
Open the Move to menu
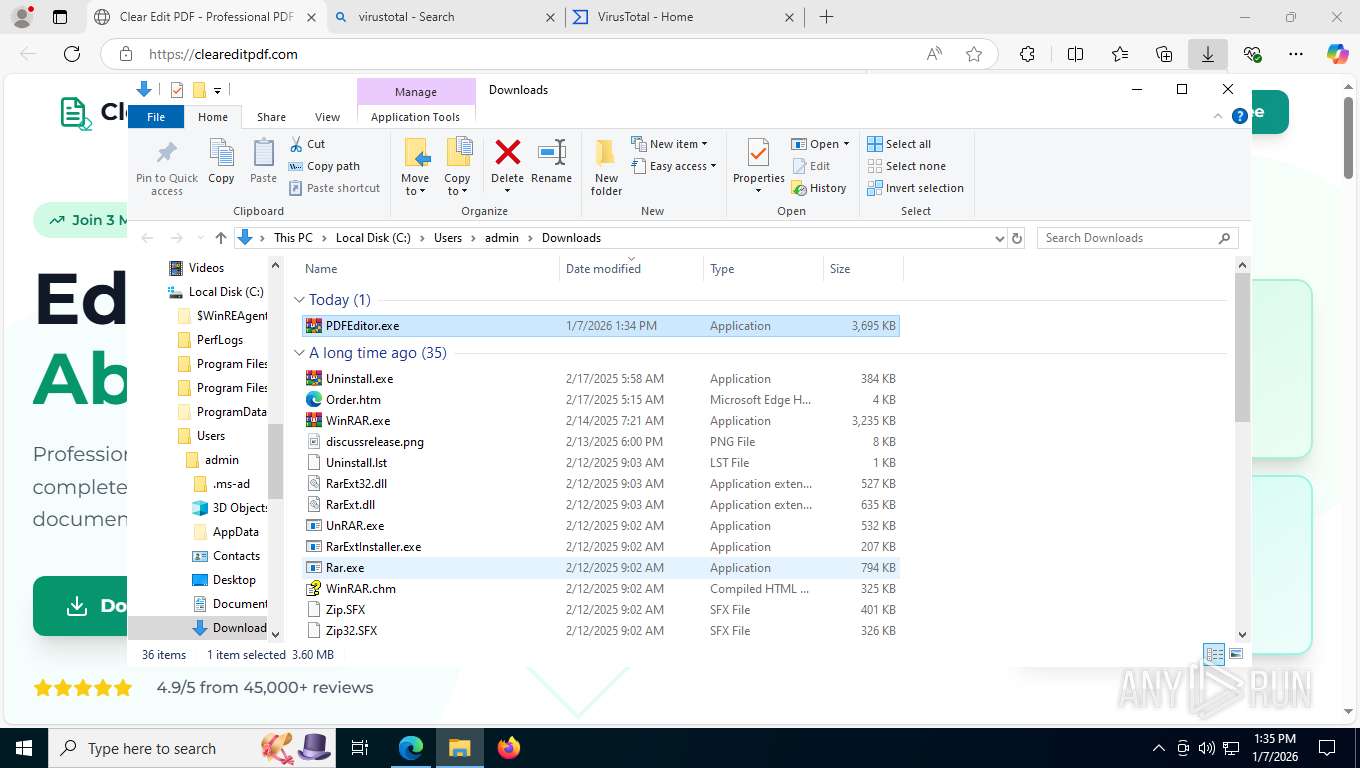click(415, 167)
